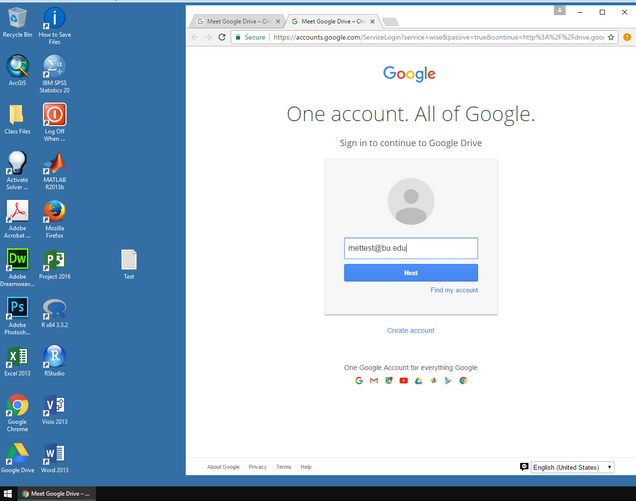Open the Help footer link

tap(306, 467)
